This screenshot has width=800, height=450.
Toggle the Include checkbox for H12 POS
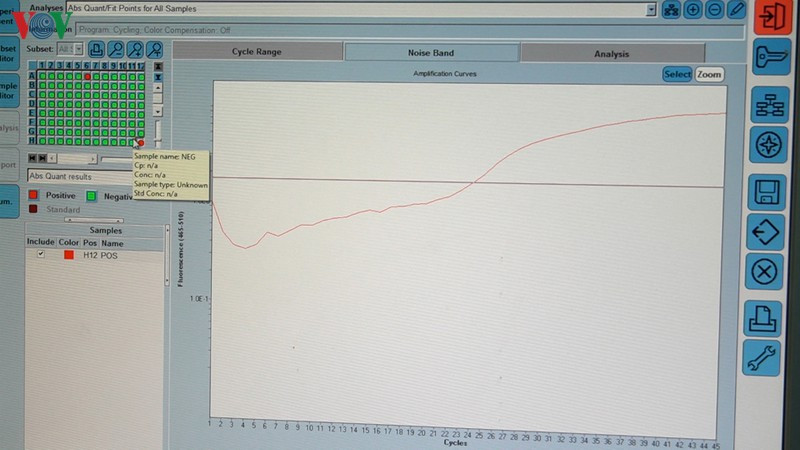[x=41, y=255]
